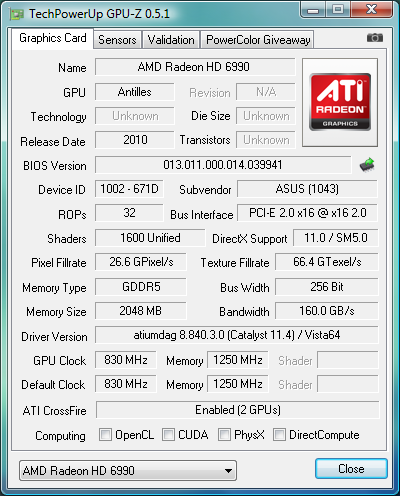Click the Driver Version field
400x496 pixels.
tap(237, 335)
